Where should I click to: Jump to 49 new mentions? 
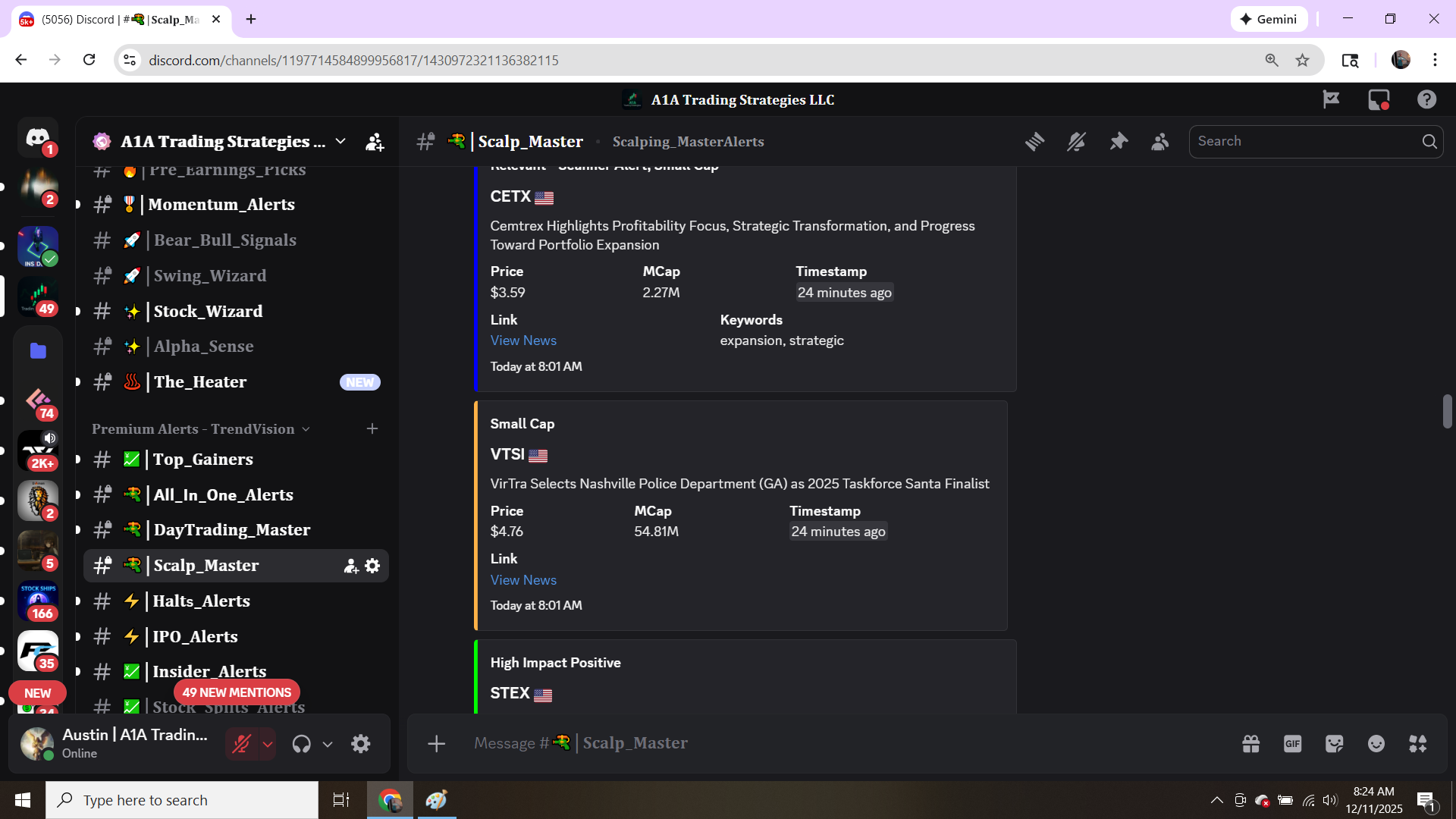click(237, 692)
